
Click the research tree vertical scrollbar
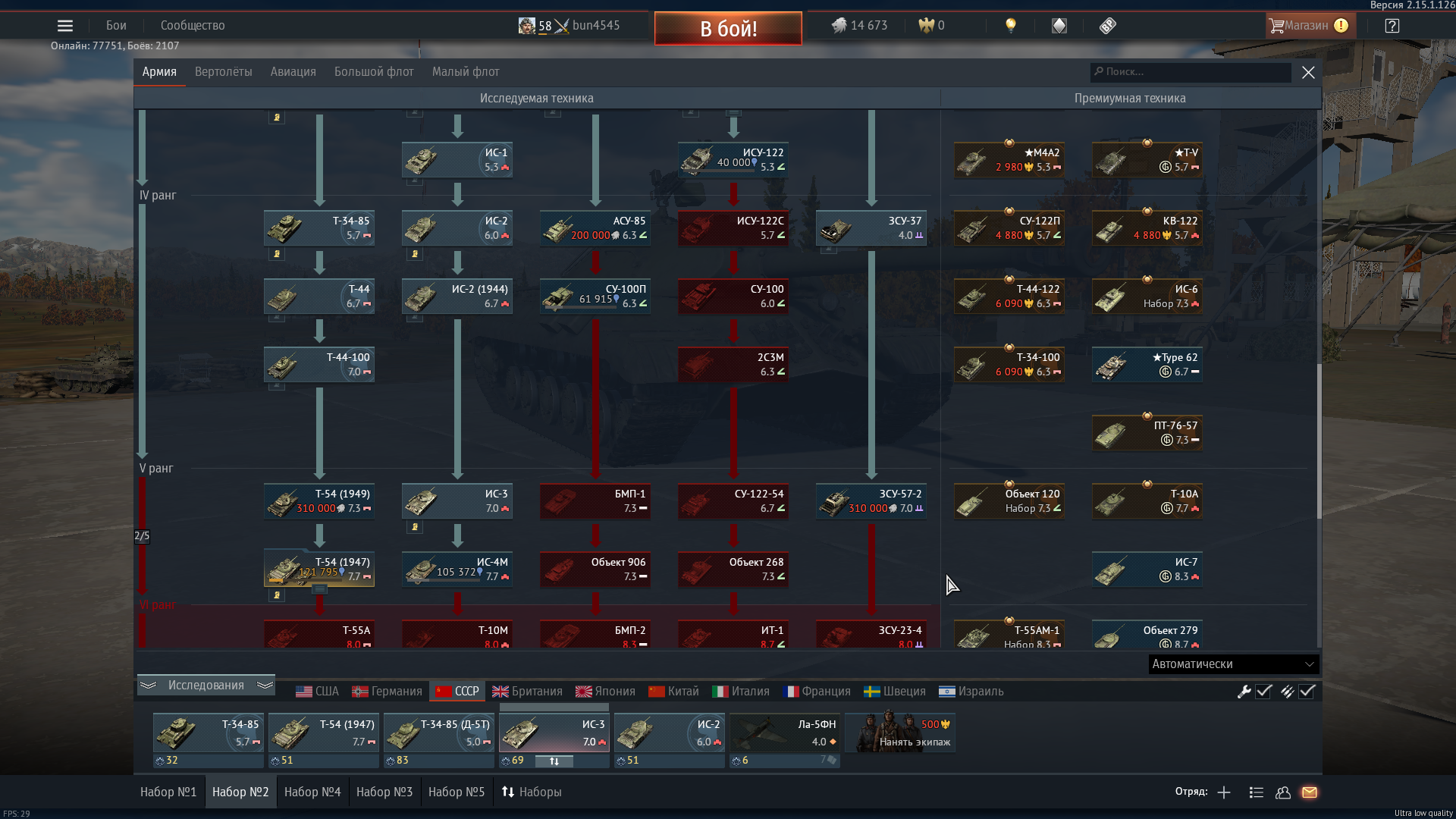click(x=1319, y=440)
